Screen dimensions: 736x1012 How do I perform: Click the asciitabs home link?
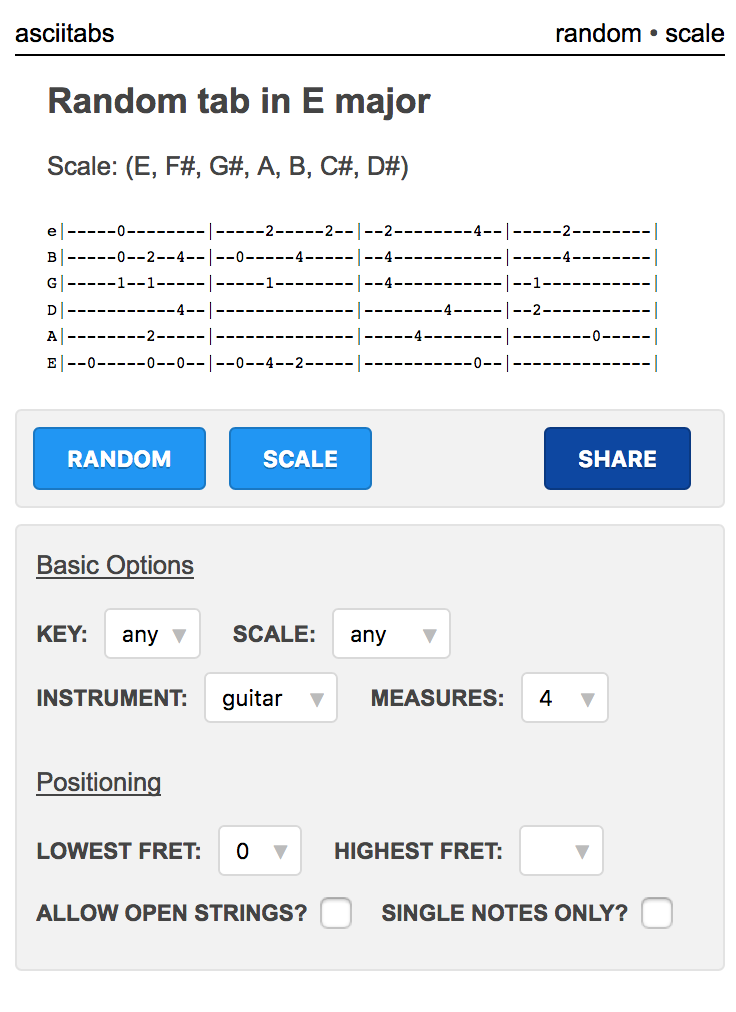[65, 34]
